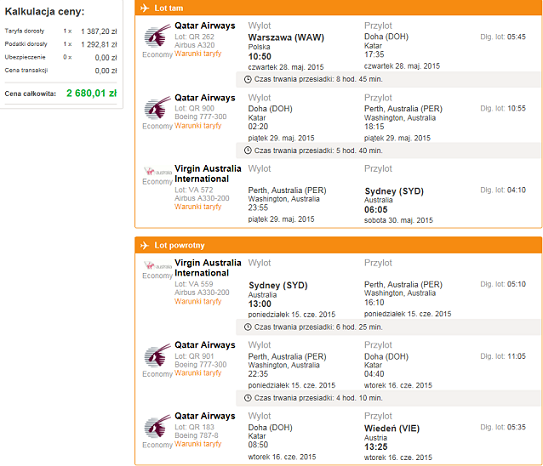Click flight number Lot: QR 901
Screen dimensions: 543x466
tap(194, 356)
